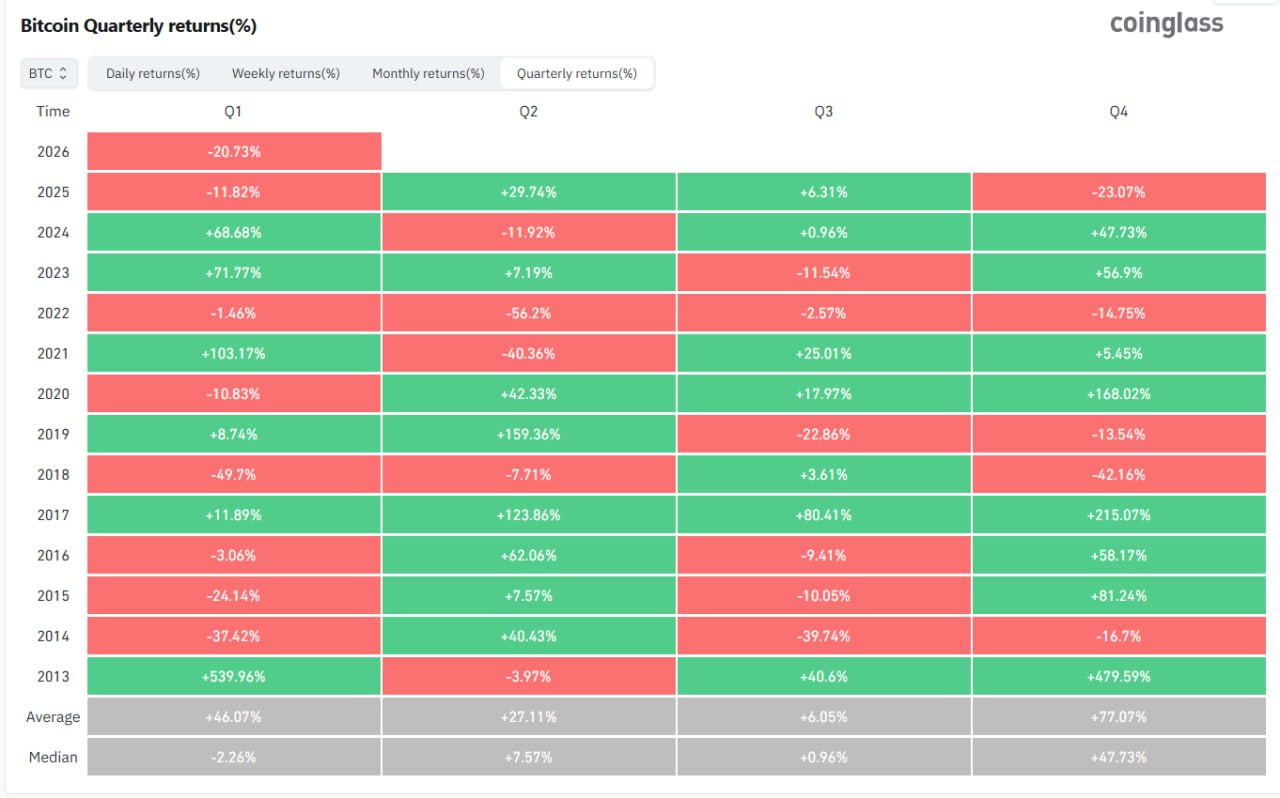Open the BTC coin selector dropdown
Image resolution: width=1280 pixels, height=798 pixels.
(48, 73)
